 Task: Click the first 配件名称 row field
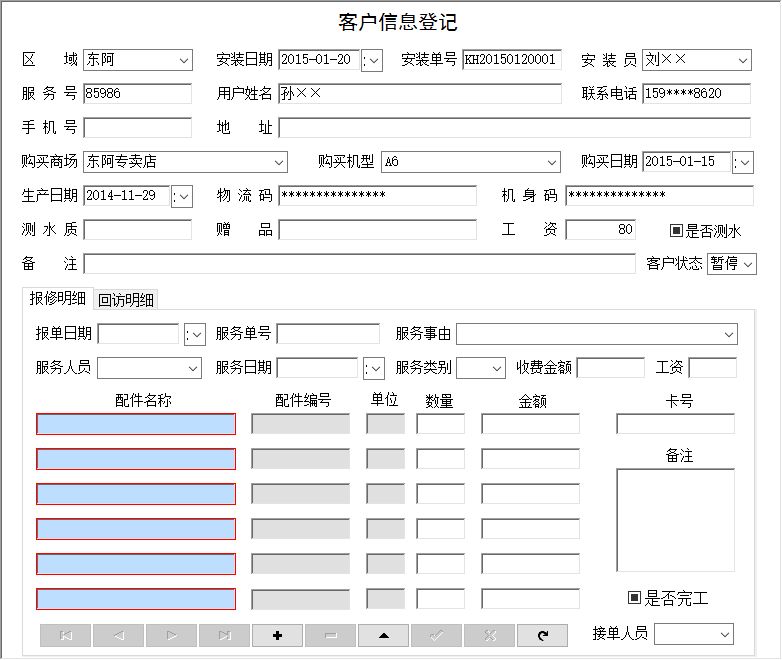pos(136,424)
